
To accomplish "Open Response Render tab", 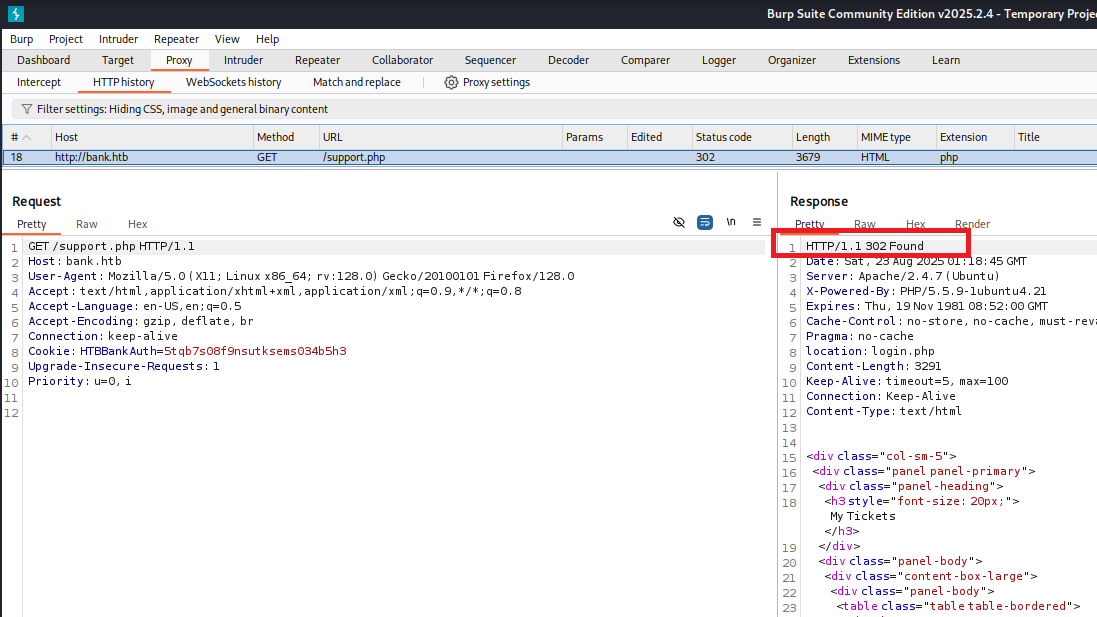I will [x=972, y=224].
